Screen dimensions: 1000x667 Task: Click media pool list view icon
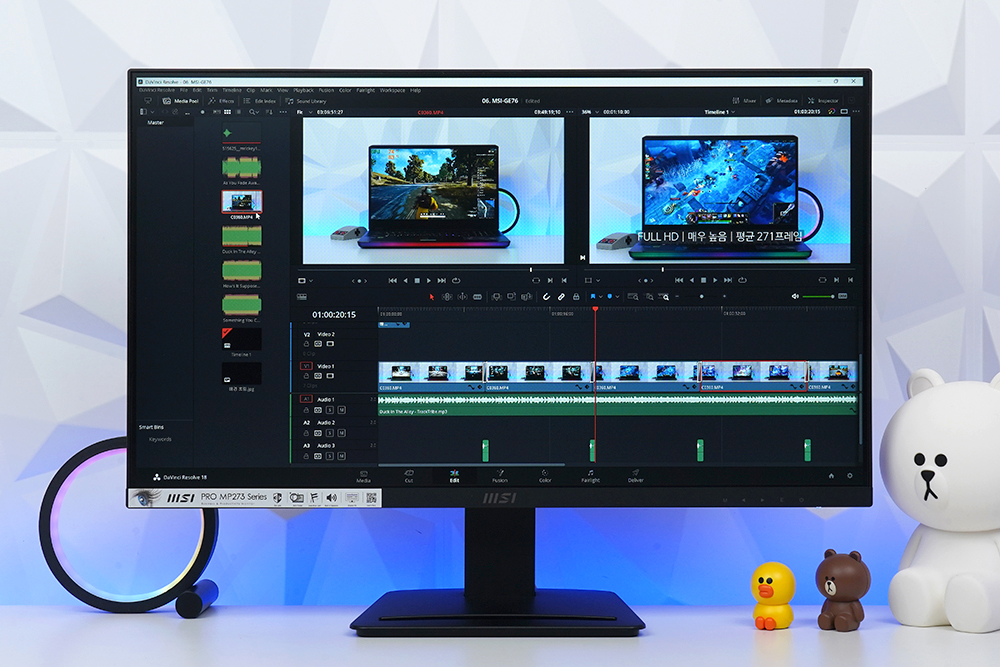tap(239, 112)
